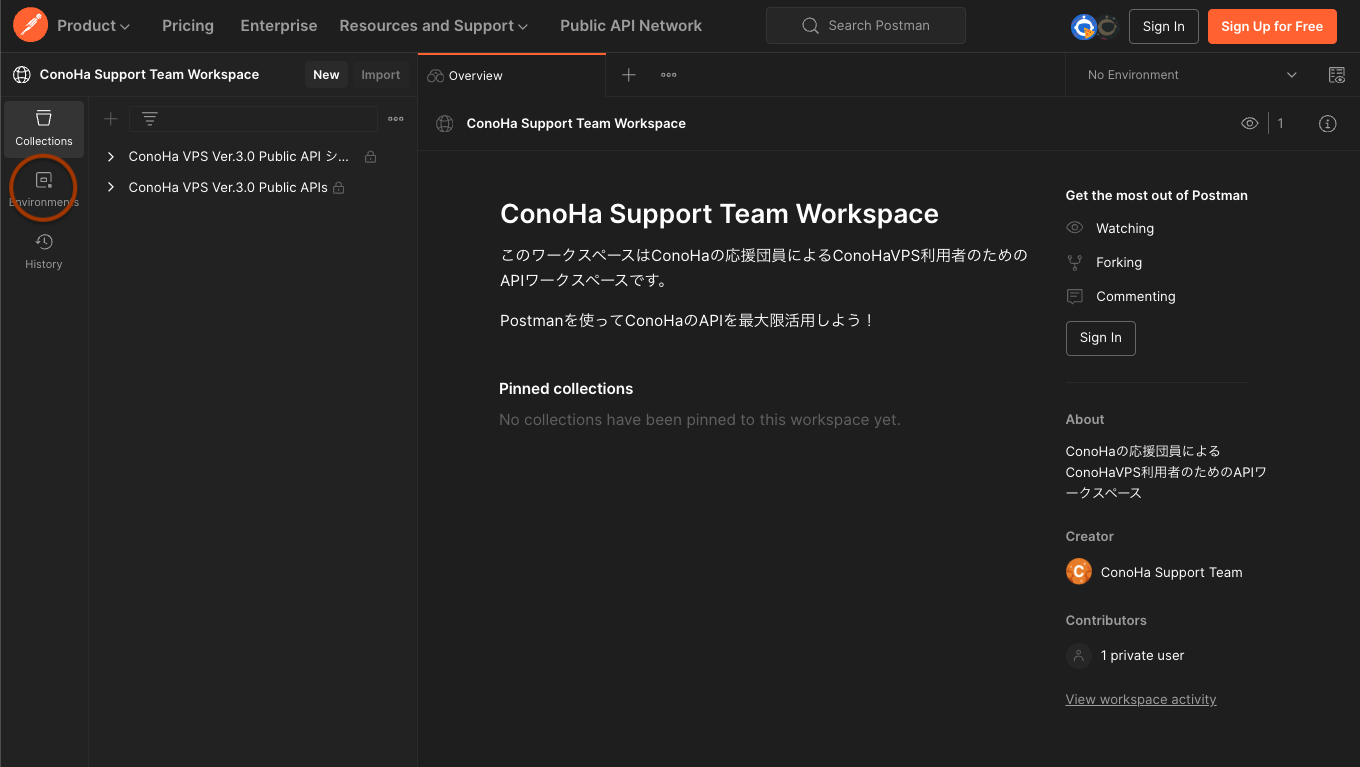Click workspace title in the overview header bar
The width and height of the screenshot is (1360, 767).
point(576,123)
